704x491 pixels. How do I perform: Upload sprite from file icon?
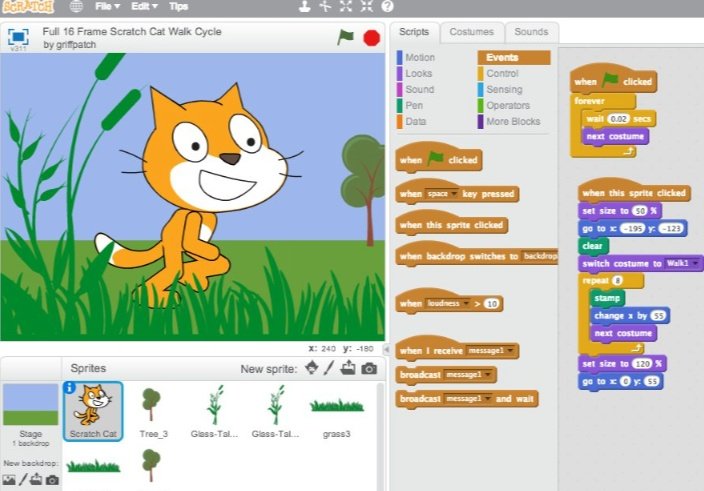(348, 368)
